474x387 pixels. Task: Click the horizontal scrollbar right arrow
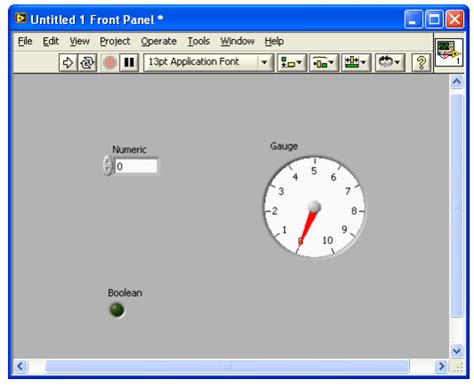click(441, 366)
